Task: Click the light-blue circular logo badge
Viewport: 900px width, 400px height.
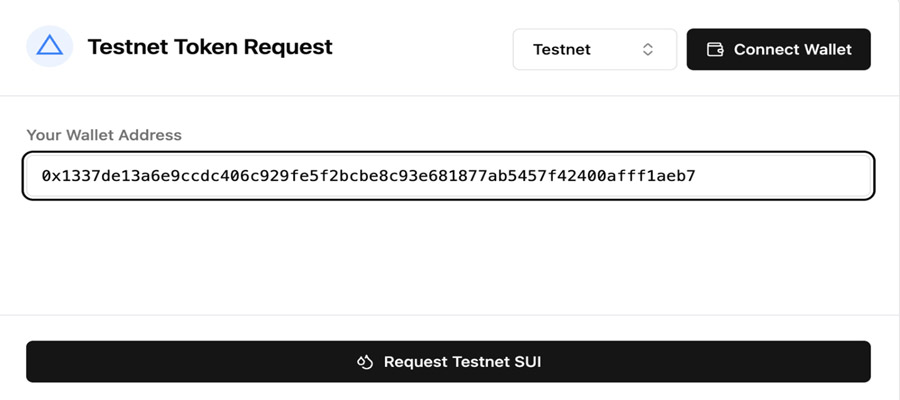Action: point(49,46)
